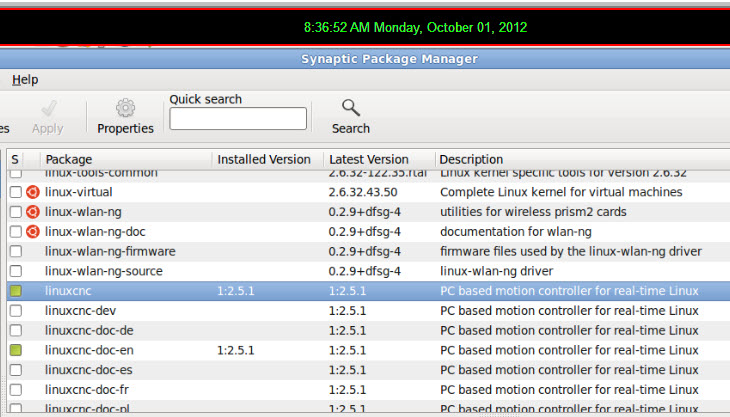Toggle the linux-virtual status checkbox

pyautogui.click(x=16, y=192)
